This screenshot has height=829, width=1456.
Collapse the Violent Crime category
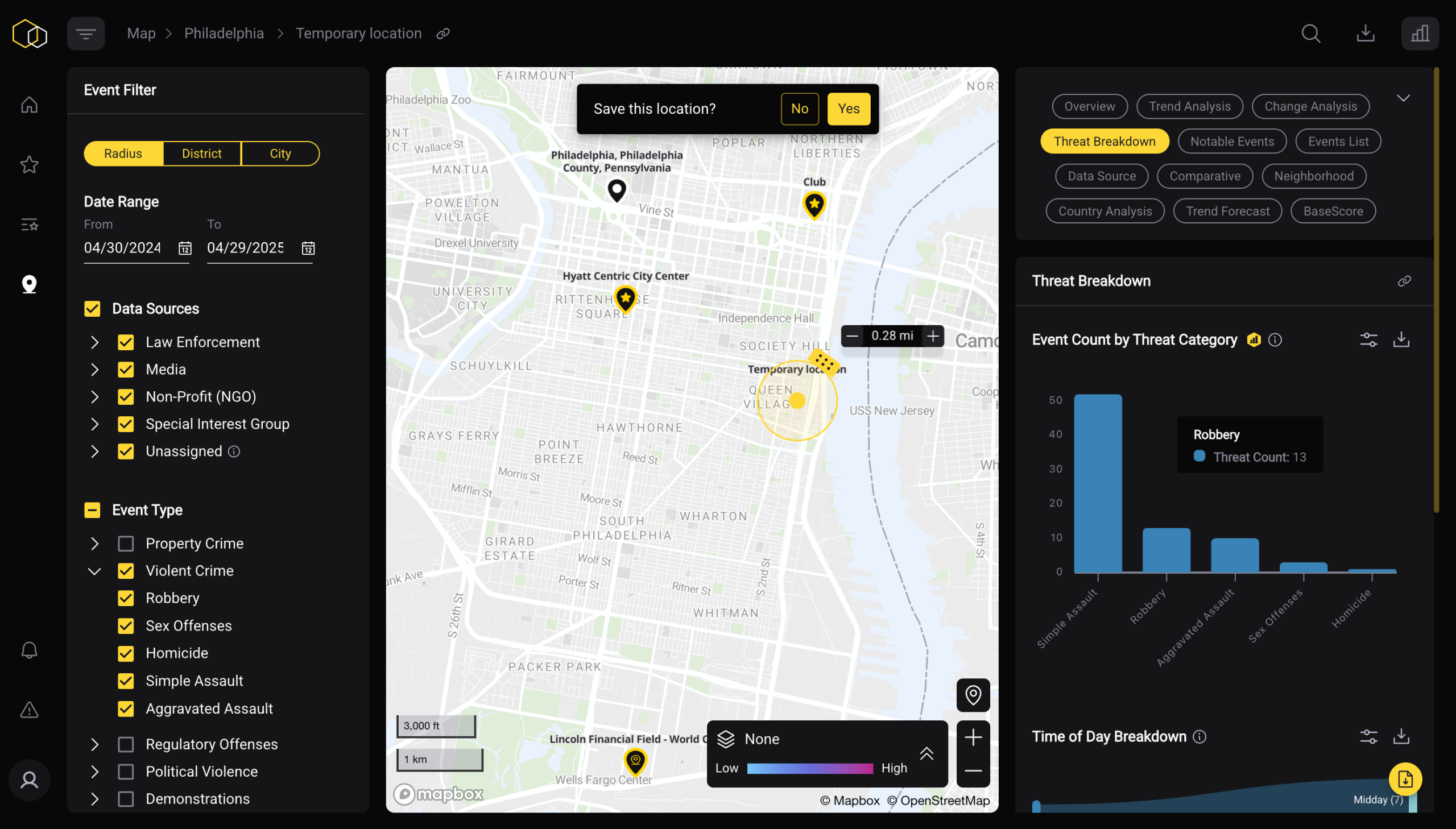tap(94, 571)
